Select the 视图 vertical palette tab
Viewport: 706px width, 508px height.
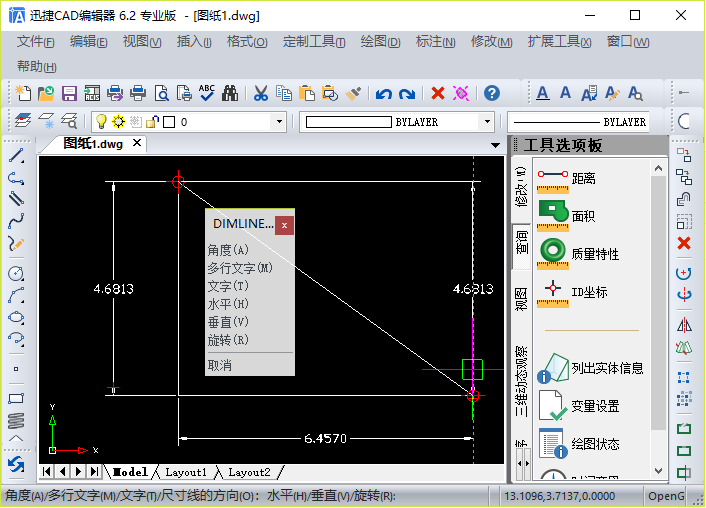(x=521, y=299)
